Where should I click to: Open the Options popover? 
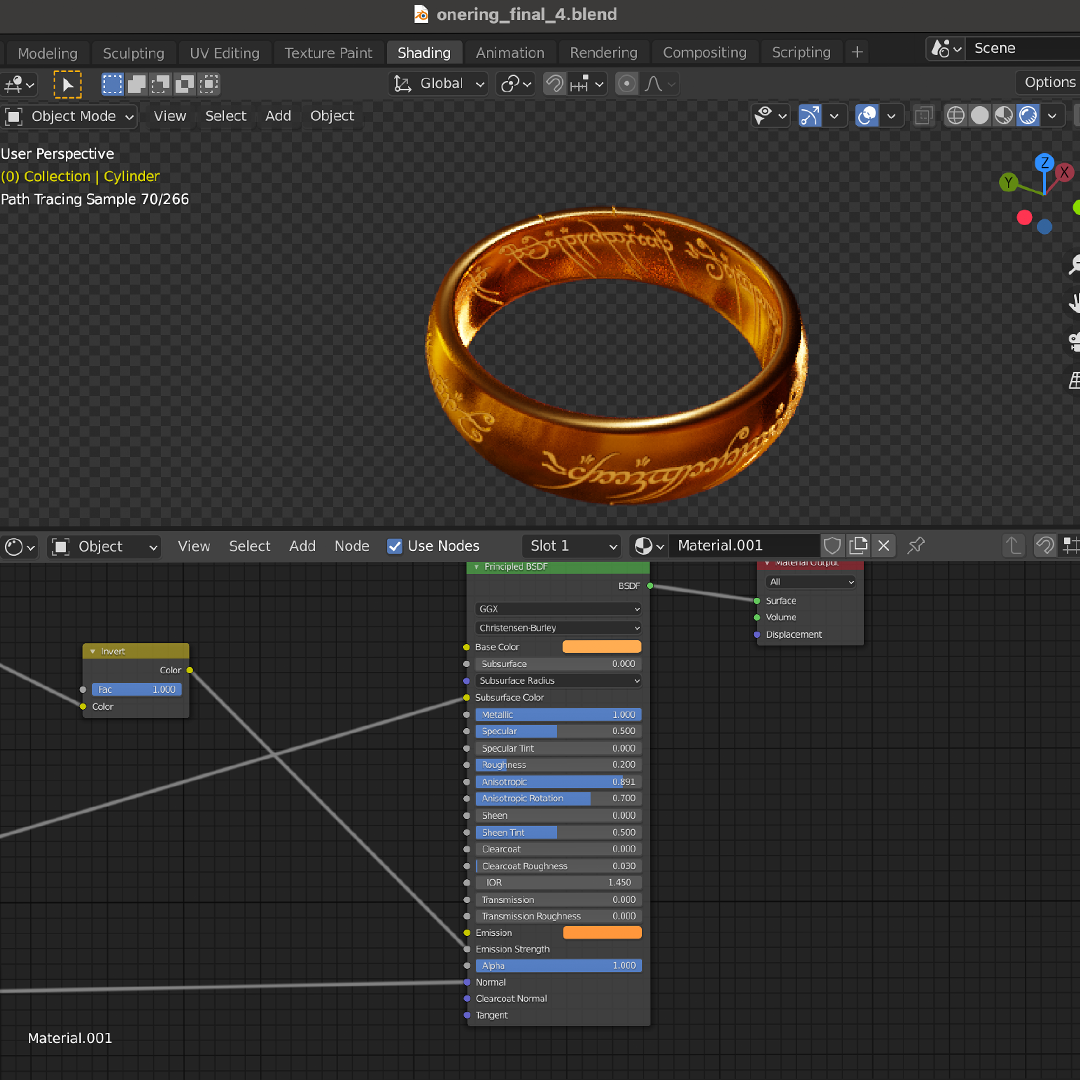1049,82
